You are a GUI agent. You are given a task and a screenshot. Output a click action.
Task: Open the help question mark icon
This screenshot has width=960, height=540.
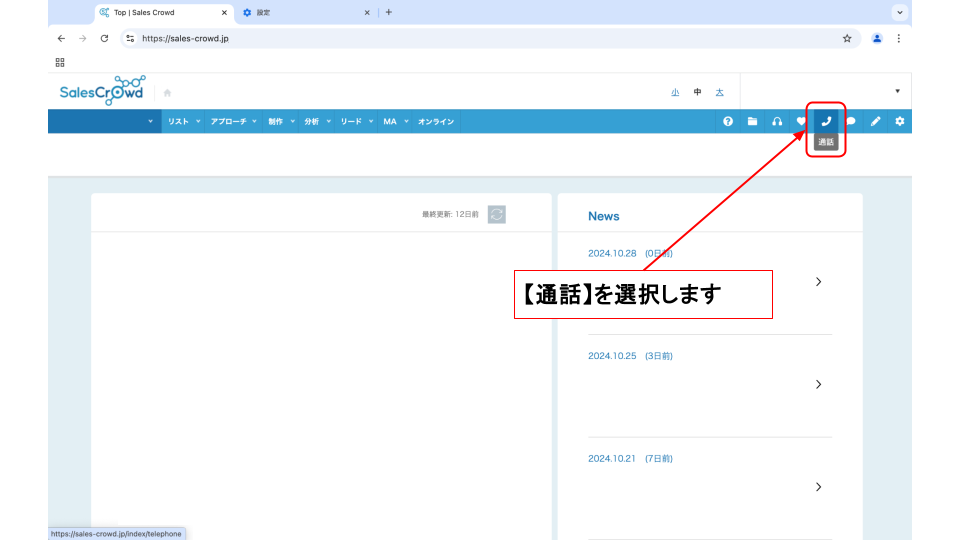728,121
